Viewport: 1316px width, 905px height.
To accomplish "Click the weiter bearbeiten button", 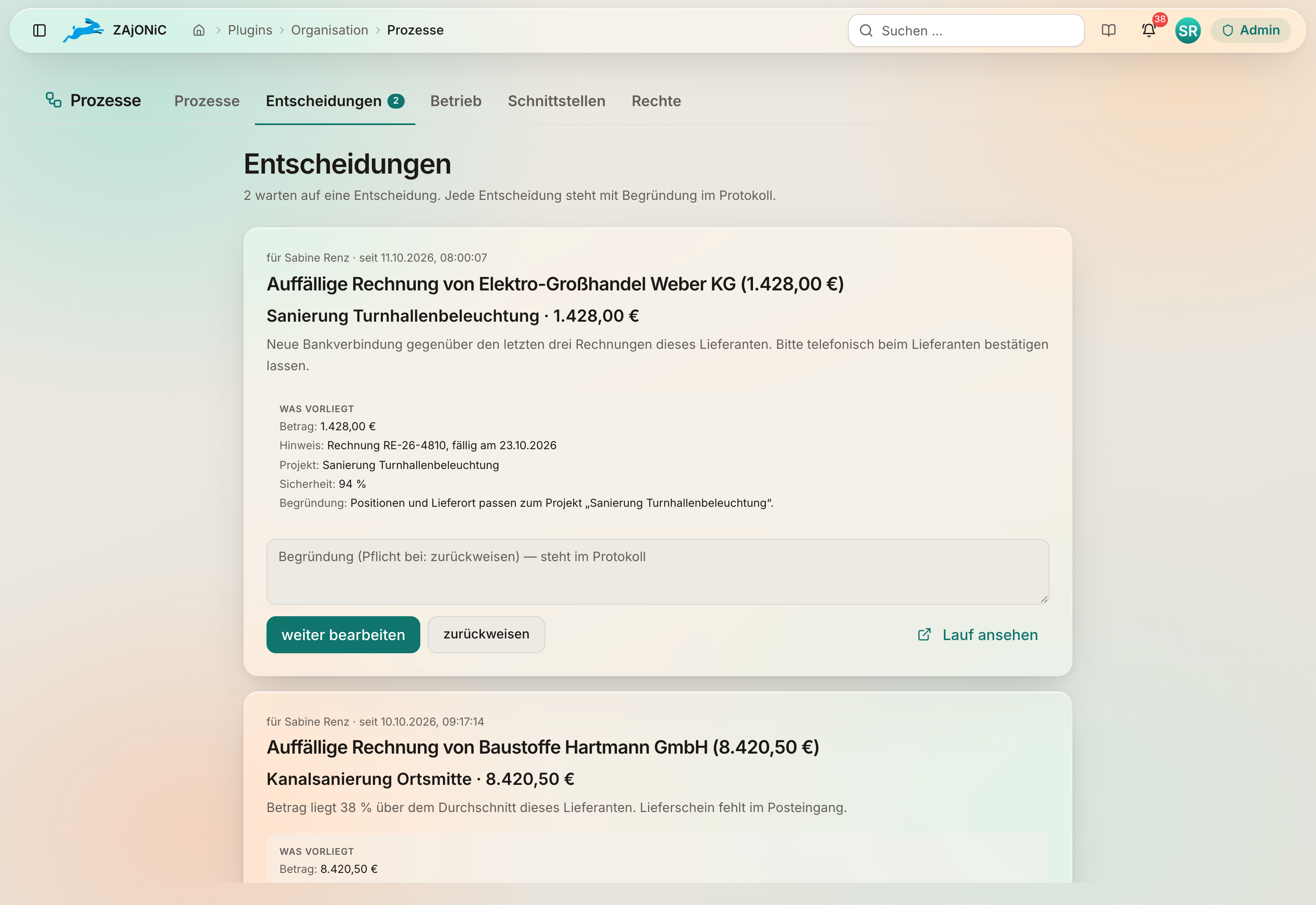I will pos(343,634).
